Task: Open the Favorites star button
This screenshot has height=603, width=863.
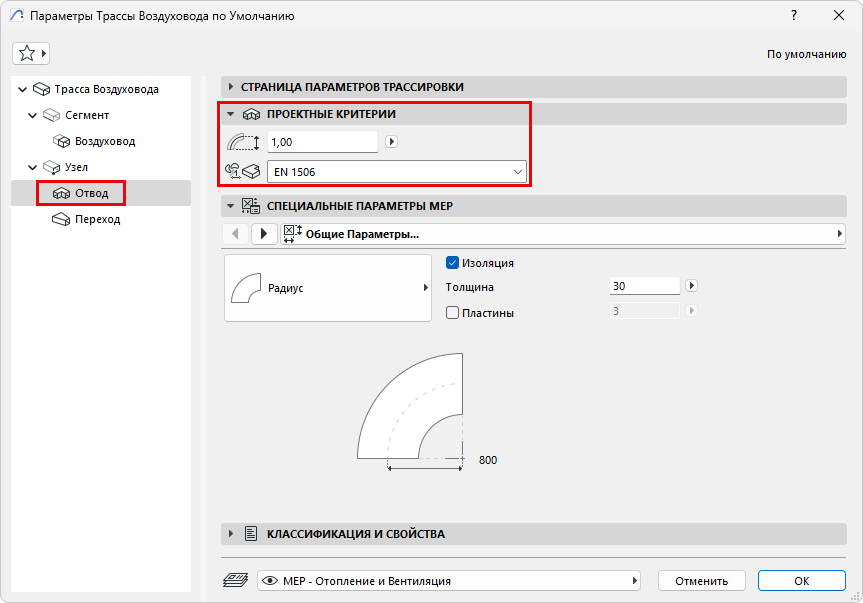Action: (31, 53)
